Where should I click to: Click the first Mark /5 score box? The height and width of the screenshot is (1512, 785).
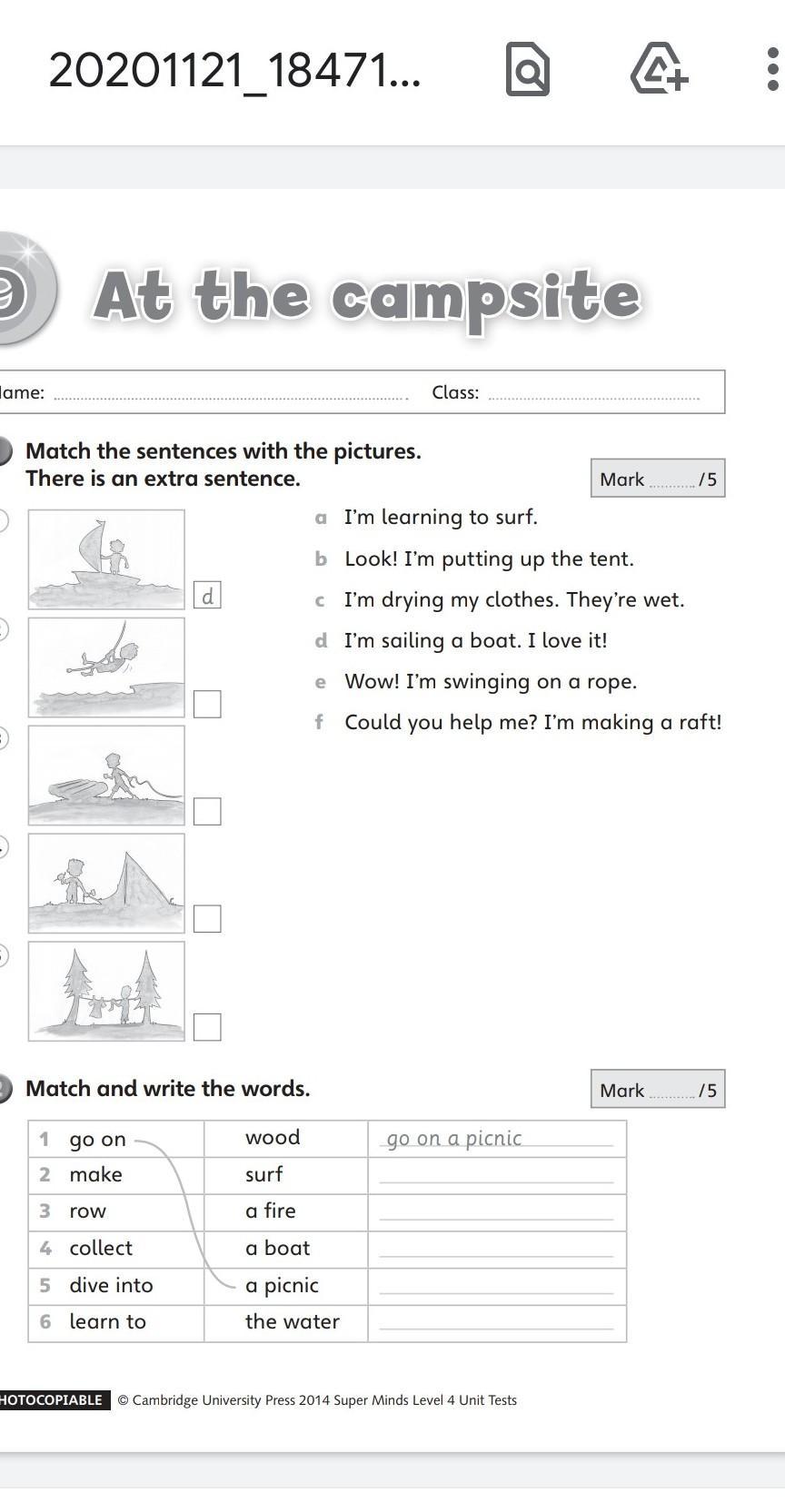(658, 479)
